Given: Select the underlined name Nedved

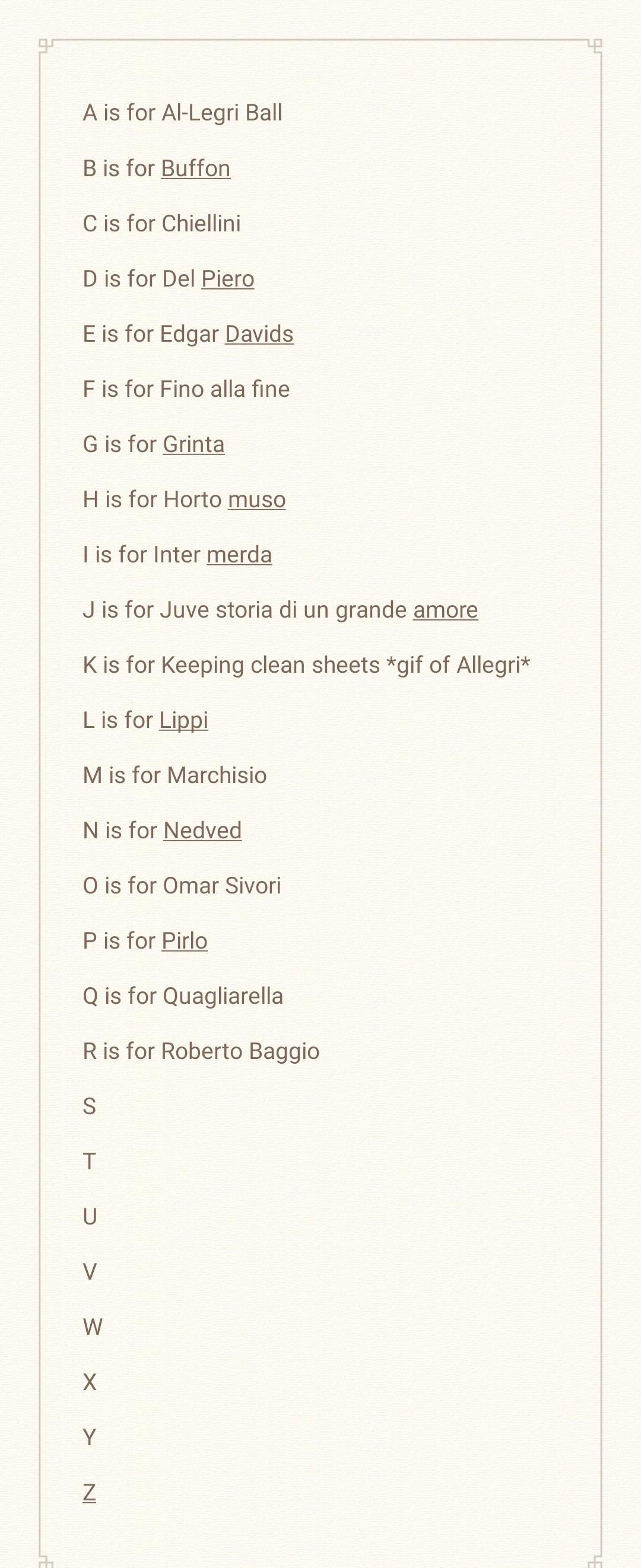Looking at the screenshot, I should coord(203,831).
